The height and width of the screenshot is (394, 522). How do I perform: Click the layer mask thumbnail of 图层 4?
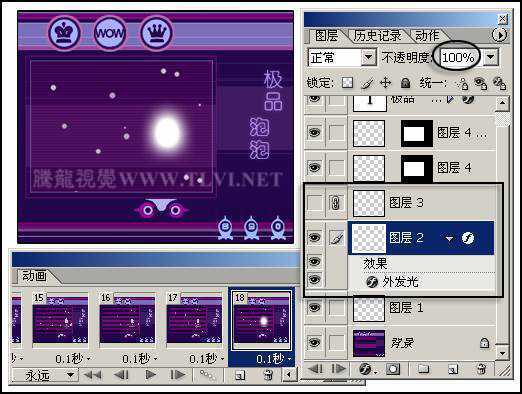coord(417,168)
